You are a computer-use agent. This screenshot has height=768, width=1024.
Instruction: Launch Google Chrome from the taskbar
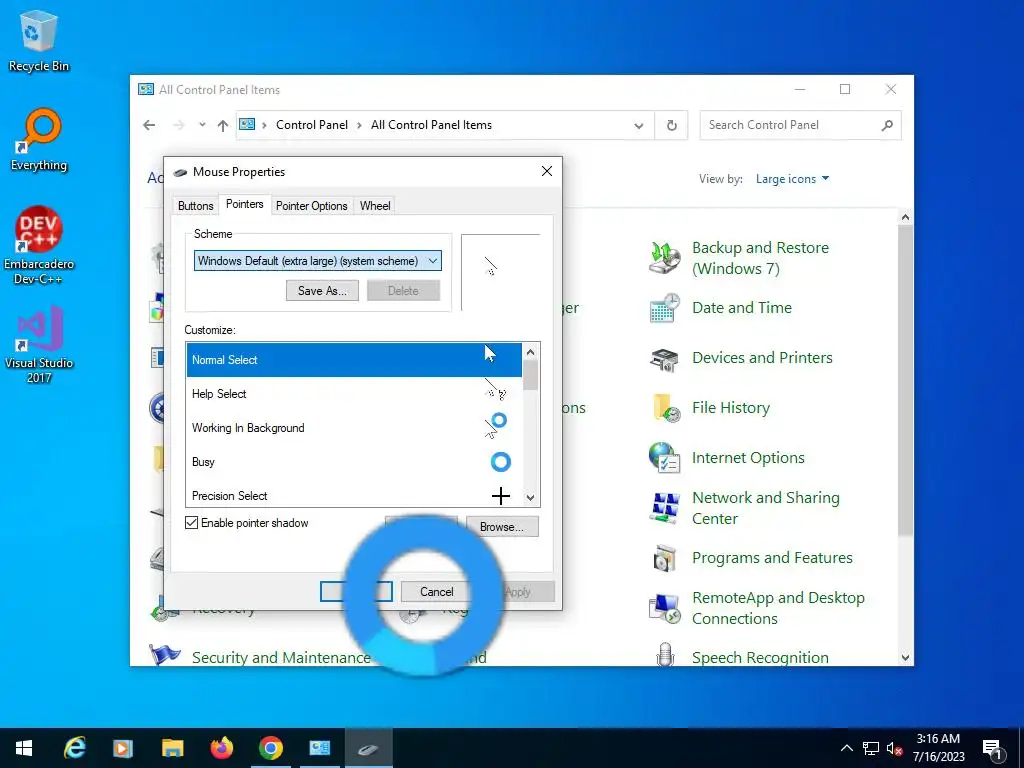coord(270,748)
